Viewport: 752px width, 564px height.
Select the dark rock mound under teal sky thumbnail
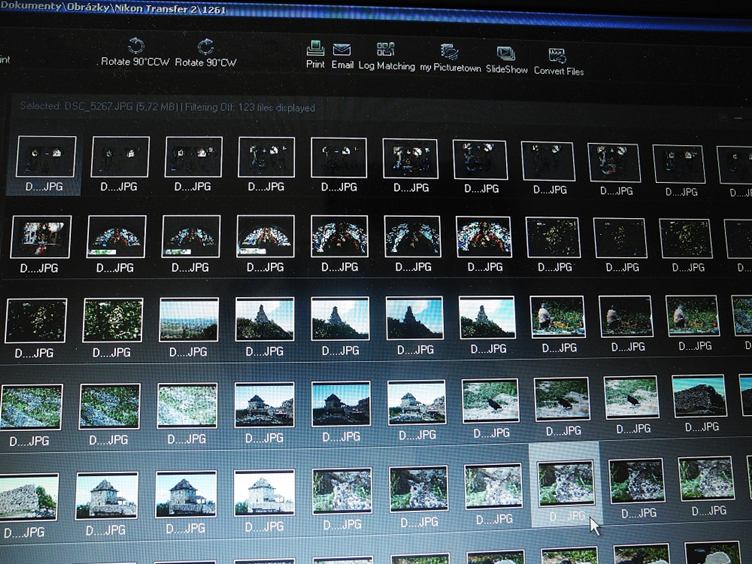tap(699, 396)
